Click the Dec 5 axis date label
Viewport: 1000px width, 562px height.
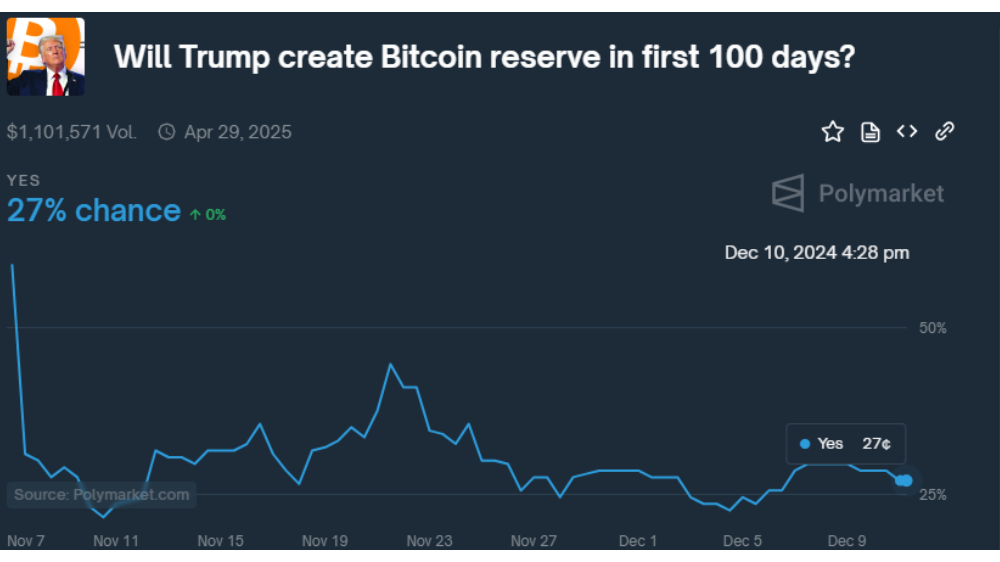tap(742, 541)
